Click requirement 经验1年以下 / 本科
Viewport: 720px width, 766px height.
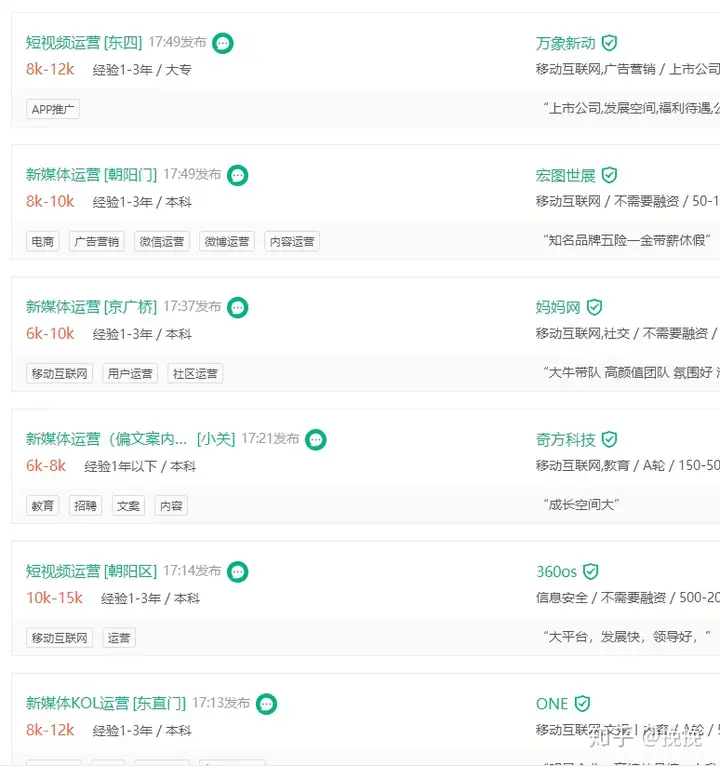[x=140, y=466]
